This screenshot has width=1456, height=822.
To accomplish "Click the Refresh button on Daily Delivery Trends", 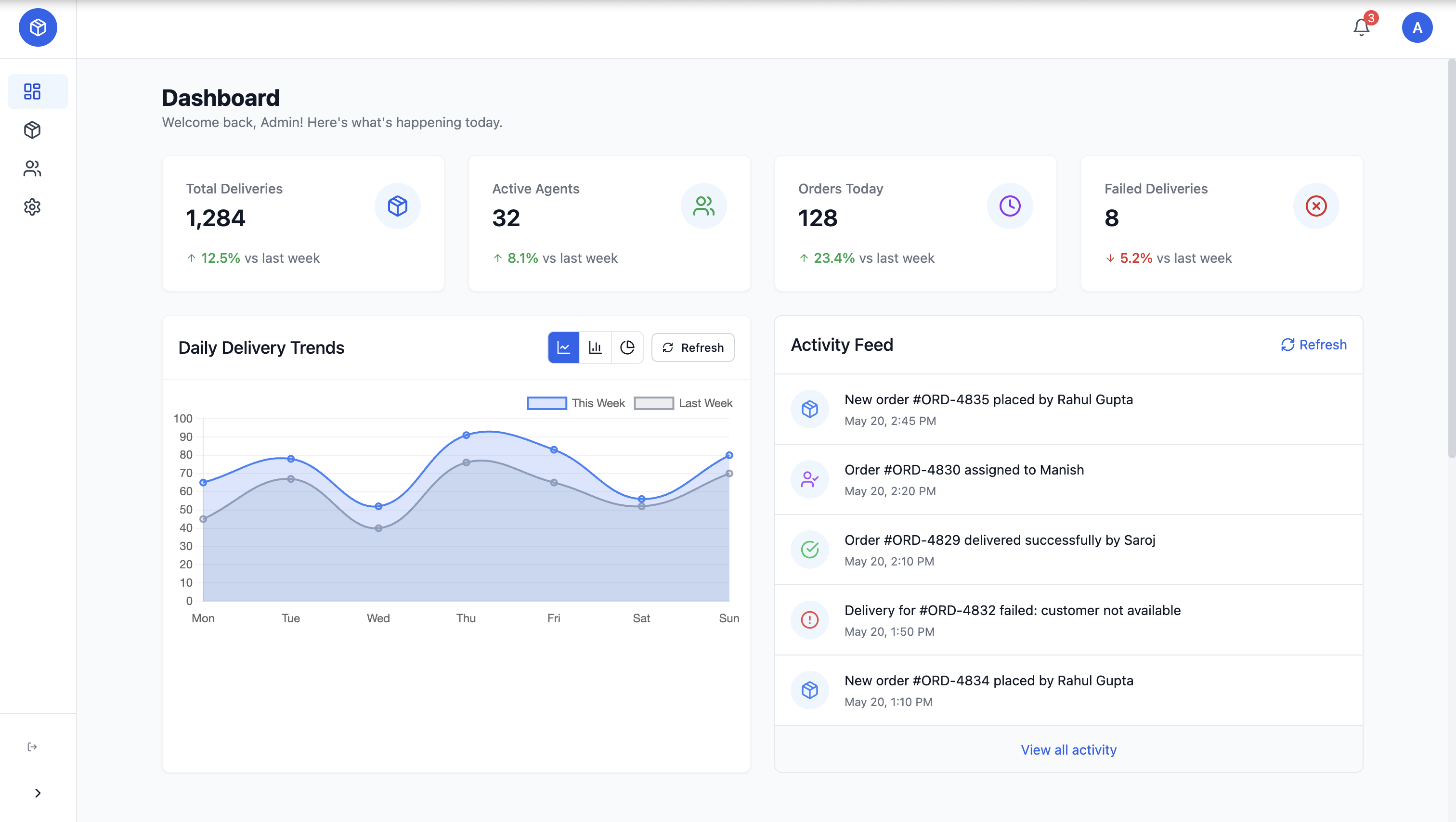I will (x=692, y=347).
